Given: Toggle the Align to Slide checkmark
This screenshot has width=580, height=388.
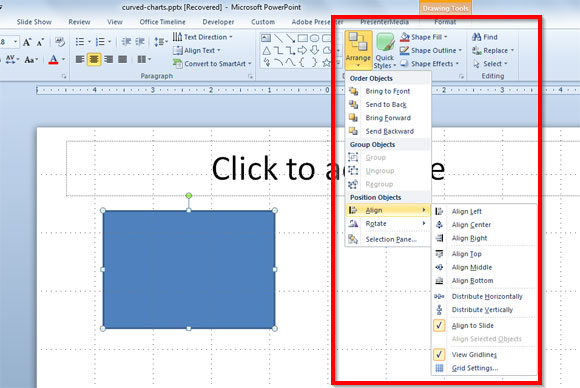Looking at the screenshot, I should 439,325.
